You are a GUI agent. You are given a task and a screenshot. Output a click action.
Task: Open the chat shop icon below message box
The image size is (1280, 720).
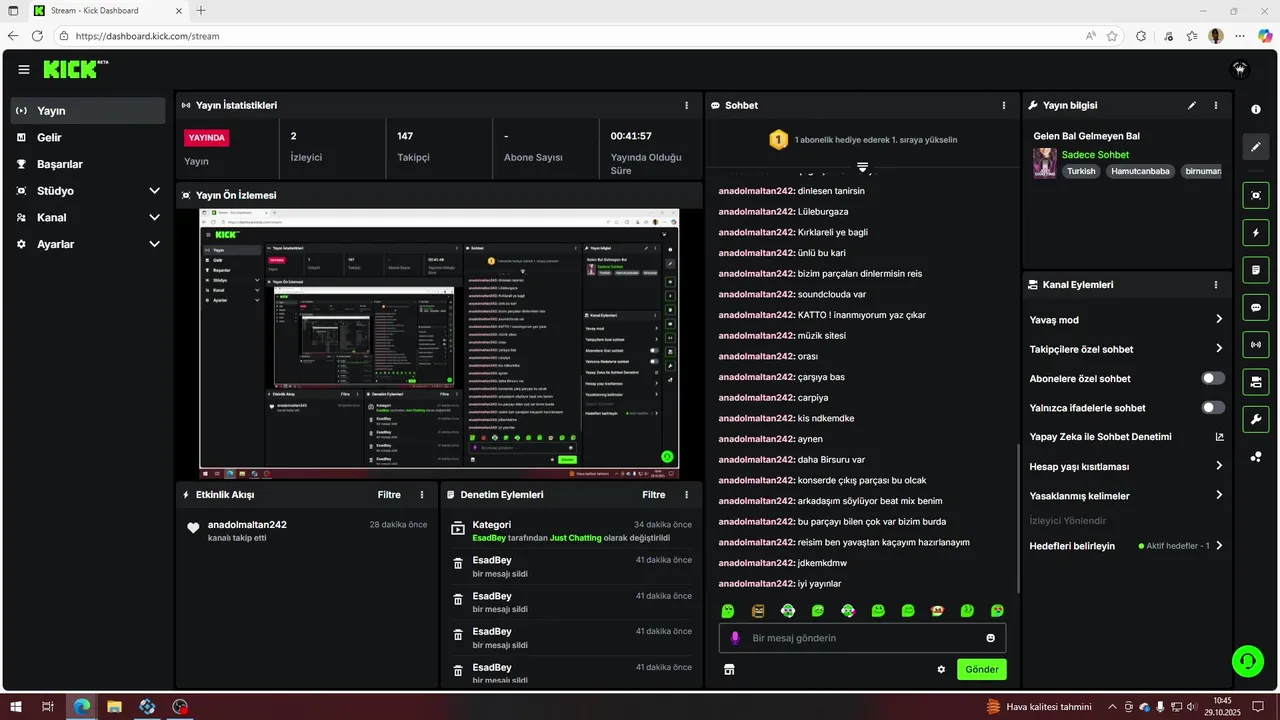tap(729, 669)
